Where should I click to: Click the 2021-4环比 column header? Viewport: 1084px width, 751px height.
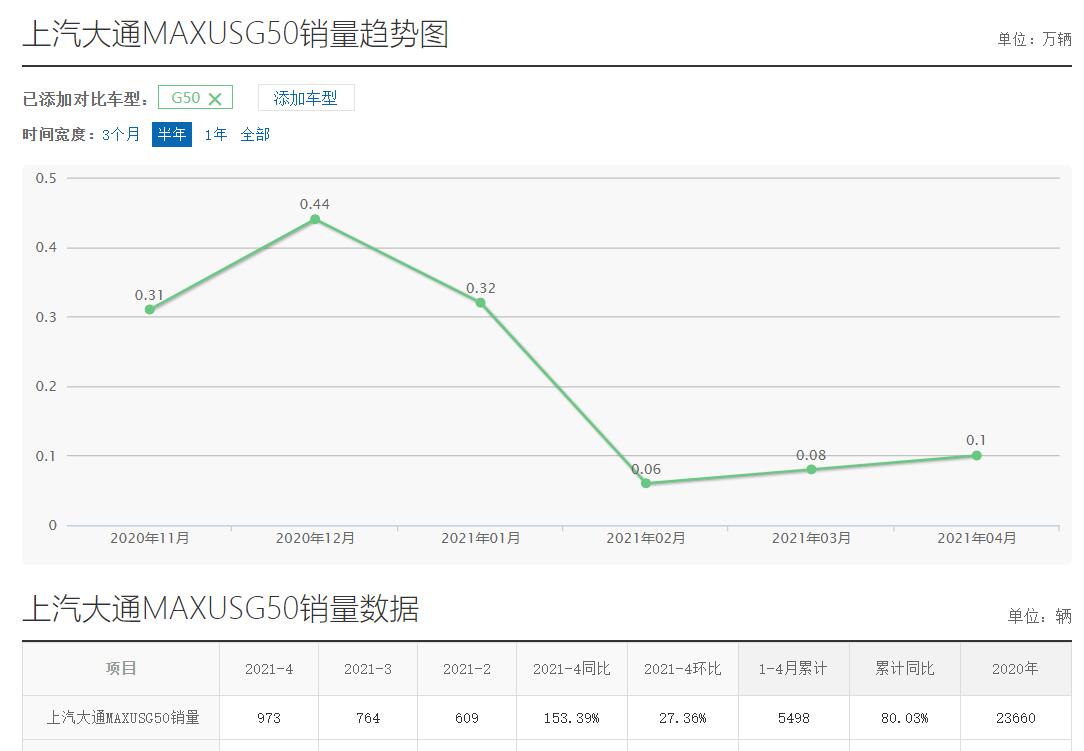[x=682, y=669]
